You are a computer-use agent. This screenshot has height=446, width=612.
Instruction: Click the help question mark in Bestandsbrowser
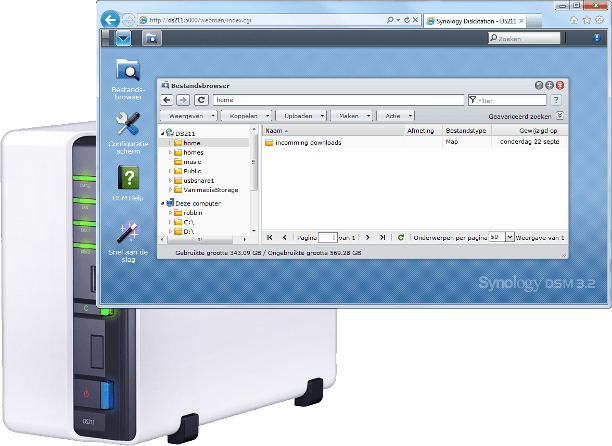pos(556,100)
